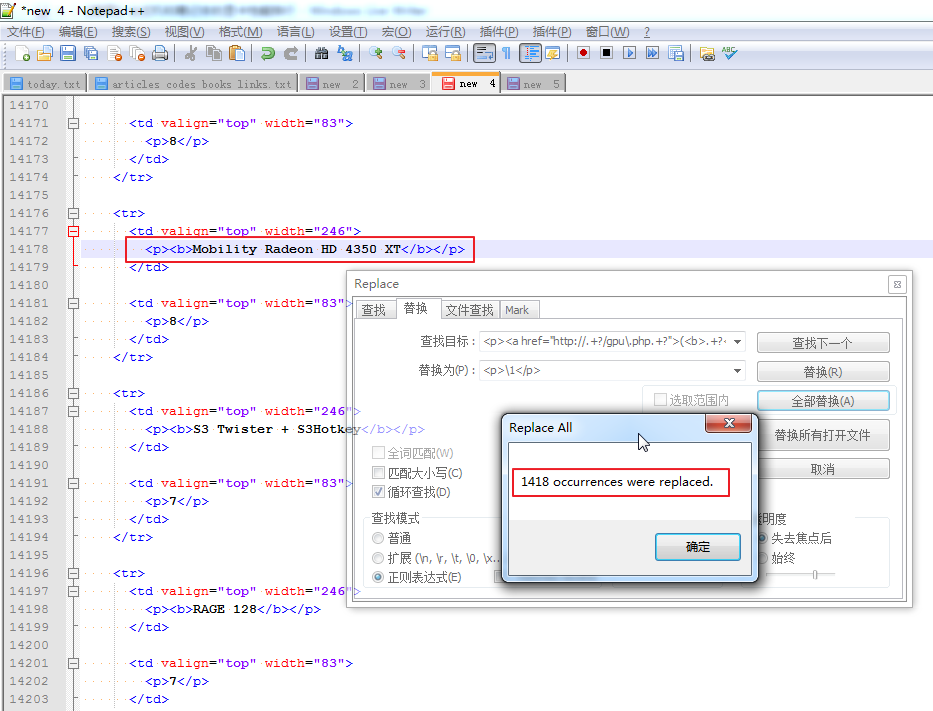Select the 普通 normal search mode

click(378, 538)
